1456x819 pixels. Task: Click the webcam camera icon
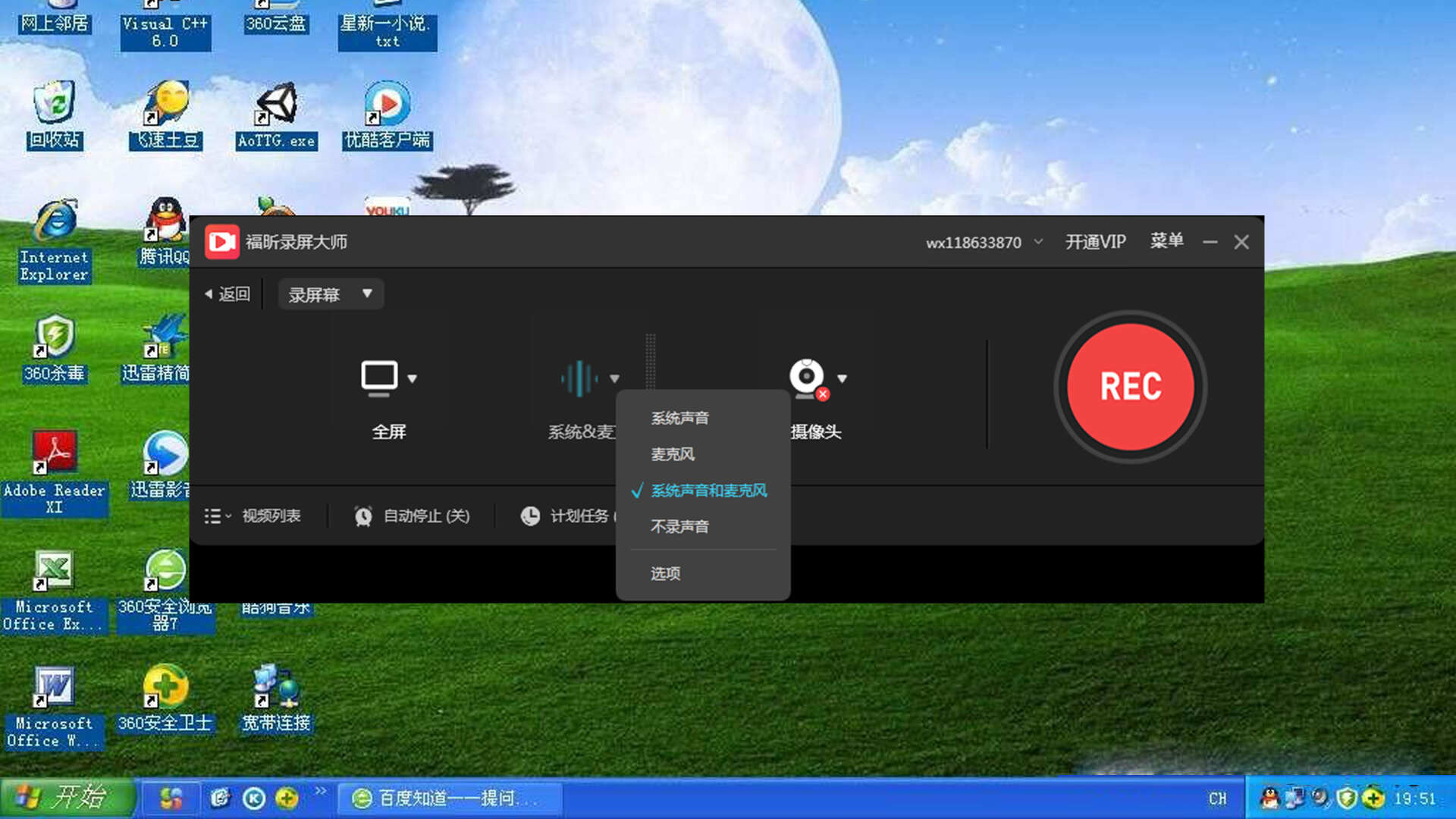click(808, 378)
